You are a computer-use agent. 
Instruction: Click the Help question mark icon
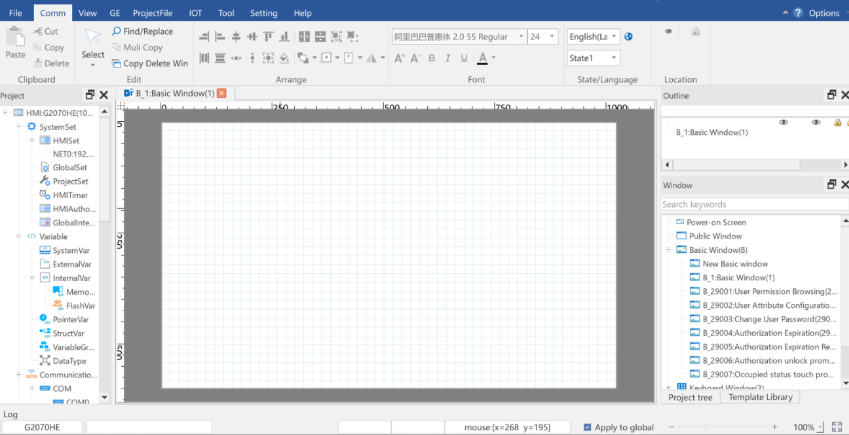[798, 13]
